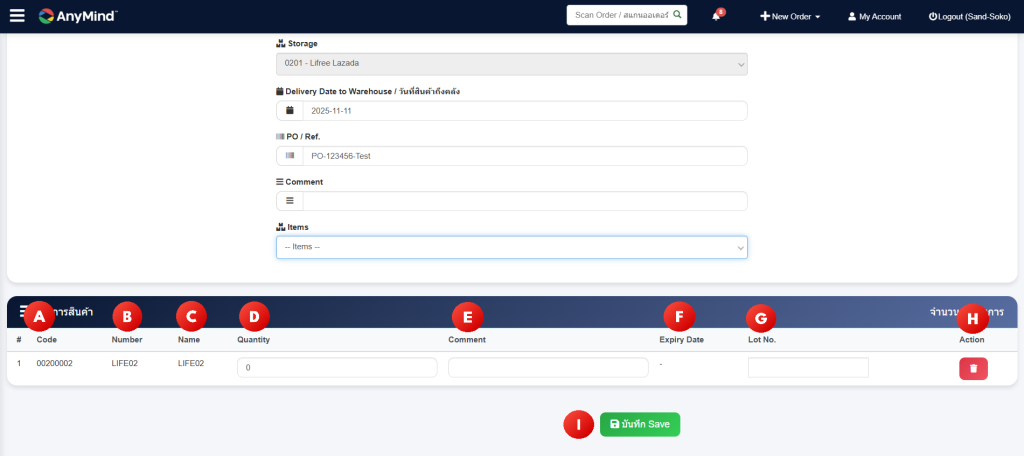
Task: Open the hamburger menu in top navbar
Action: [x=17, y=16]
